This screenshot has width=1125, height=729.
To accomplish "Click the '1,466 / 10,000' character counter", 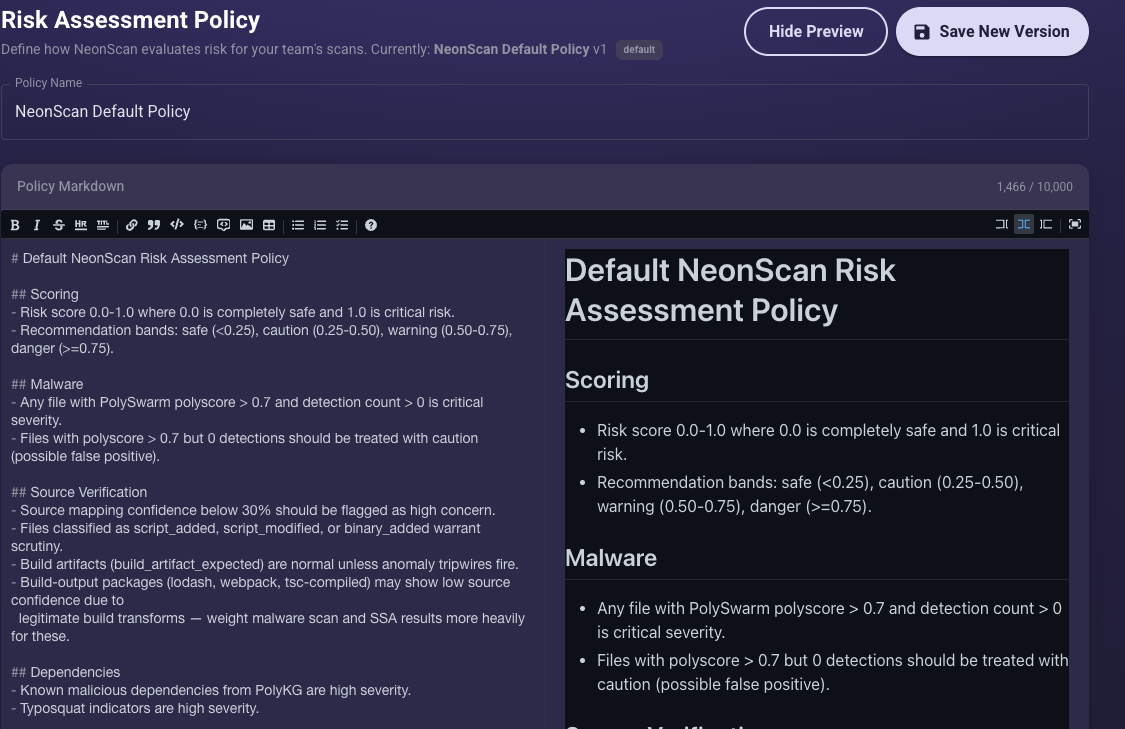I will (1035, 187).
